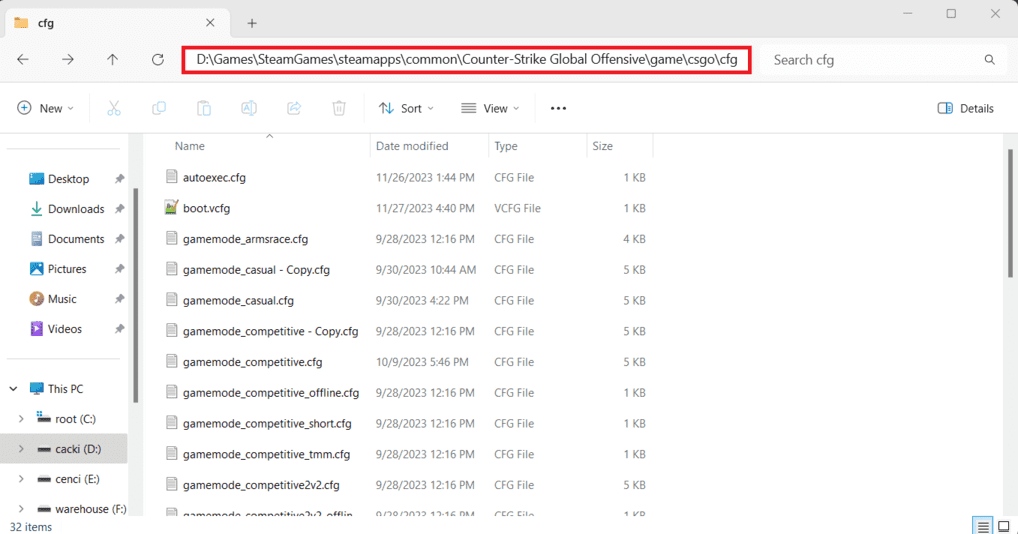Click the address bar path field

click(467, 60)
